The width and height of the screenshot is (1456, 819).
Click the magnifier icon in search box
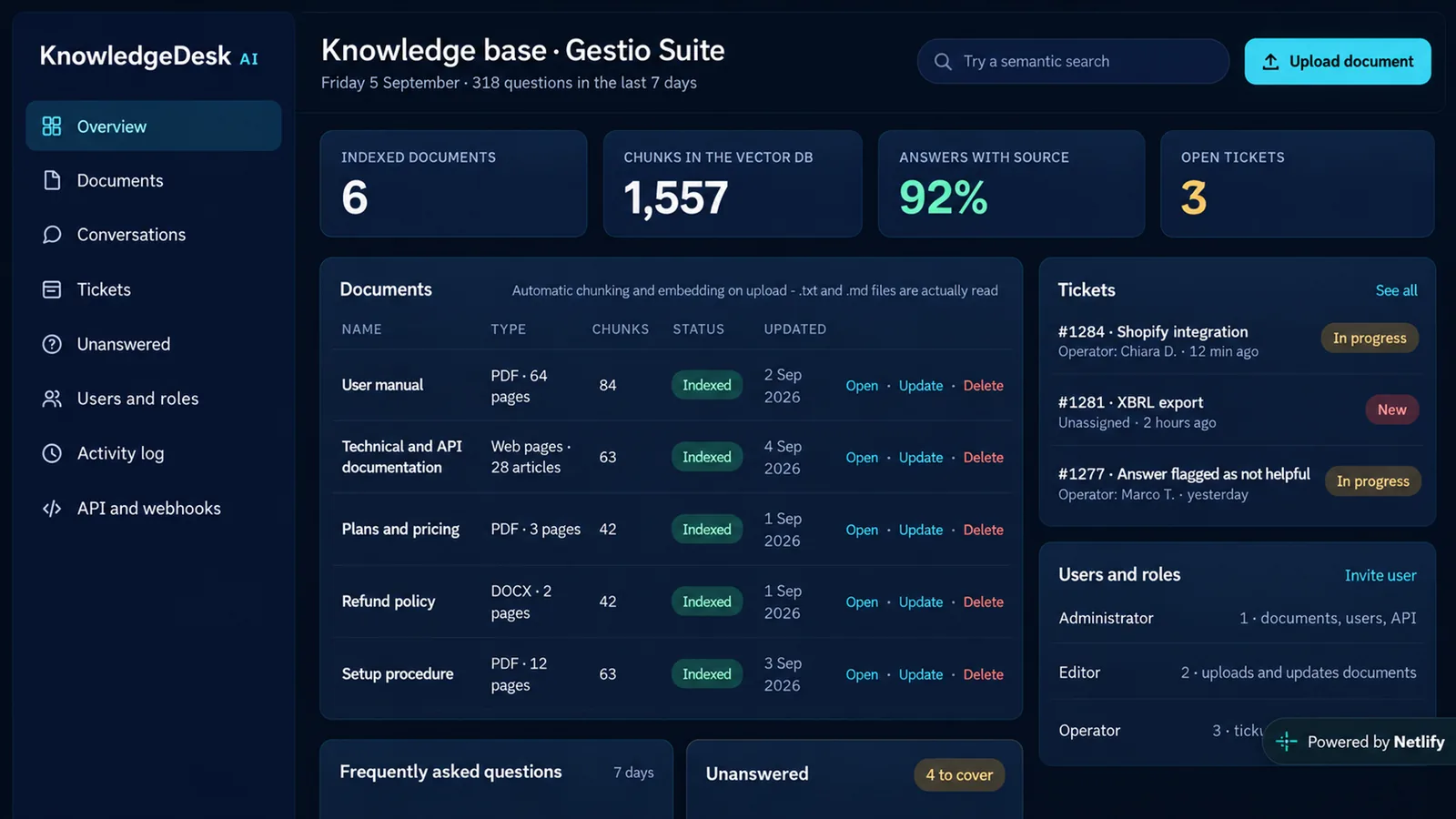tap(944, 61)
